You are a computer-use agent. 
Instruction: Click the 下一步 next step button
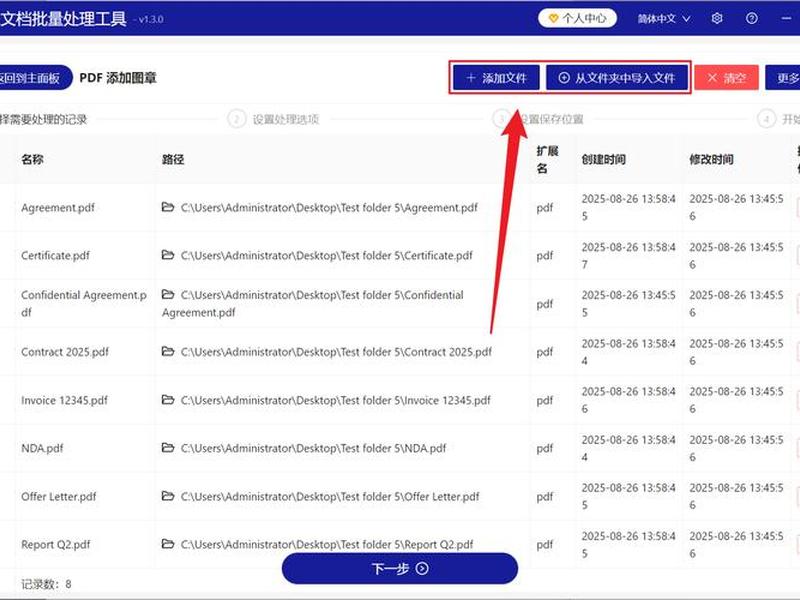point(399,568)
